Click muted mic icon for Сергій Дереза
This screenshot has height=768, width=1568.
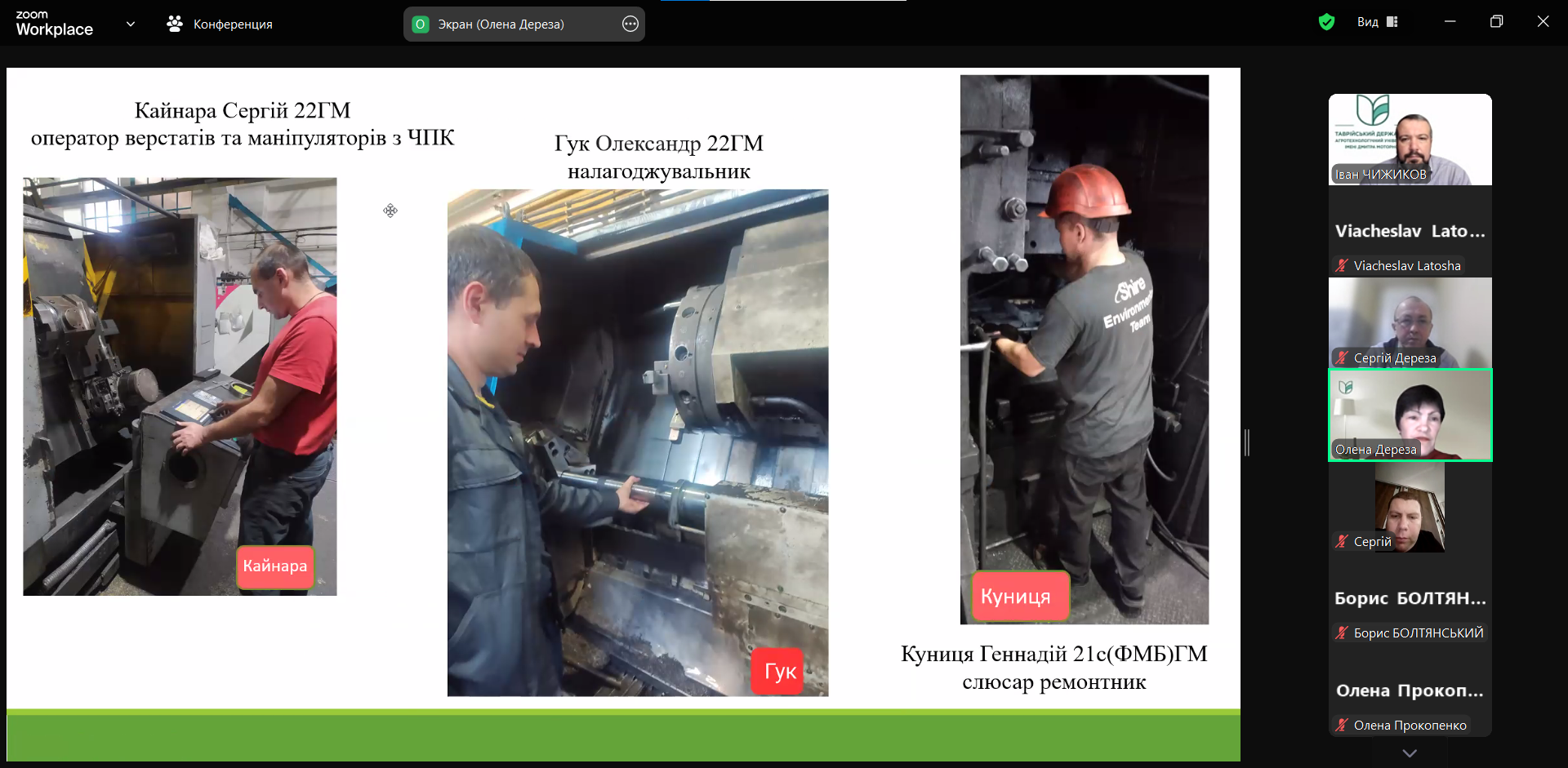click(1342, 357)
